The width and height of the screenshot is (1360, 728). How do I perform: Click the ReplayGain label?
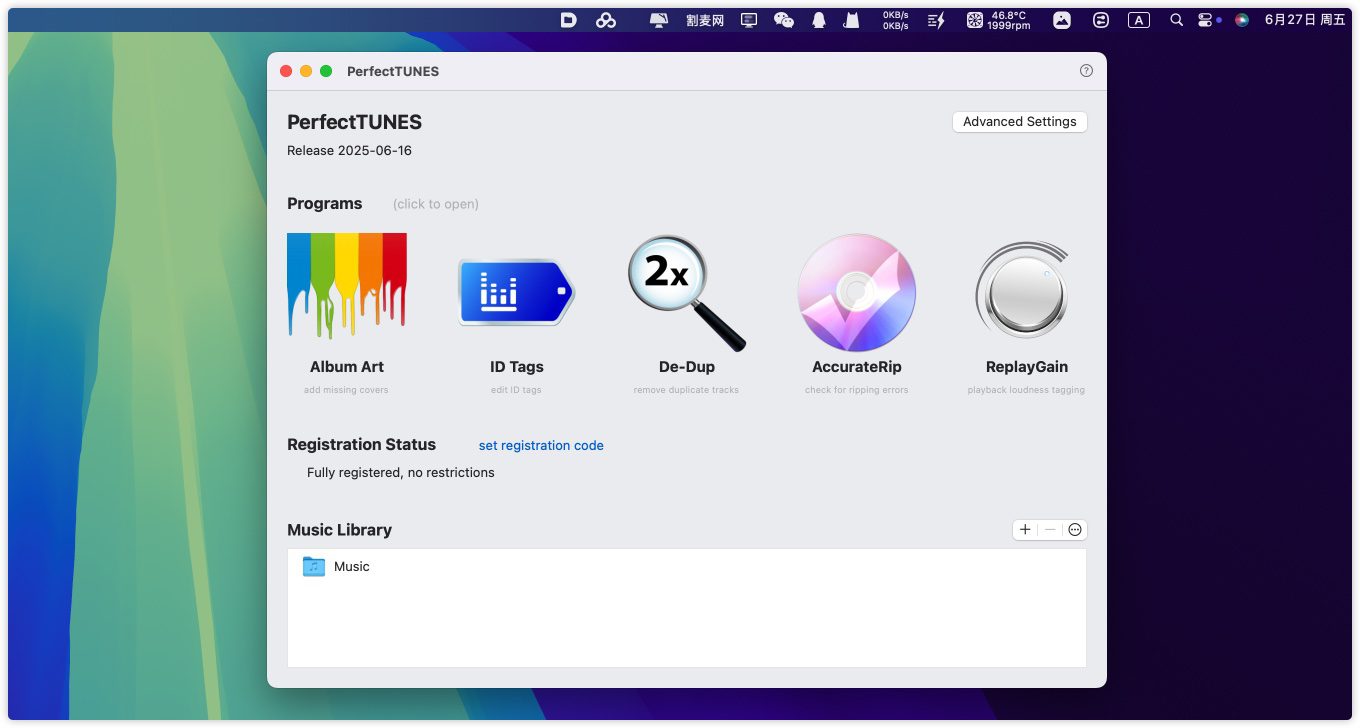[1027, 367]
